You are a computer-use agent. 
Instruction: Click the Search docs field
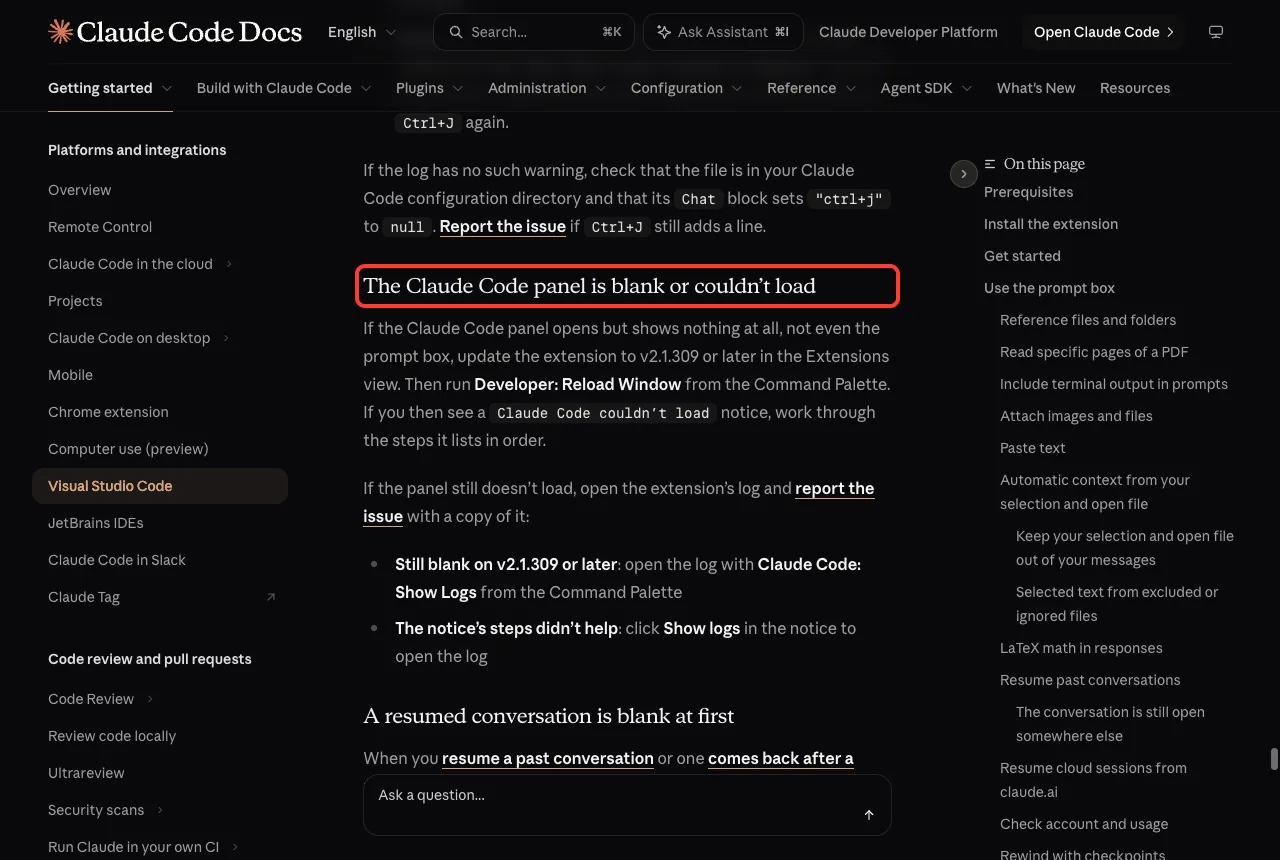(x=533, y=32)
